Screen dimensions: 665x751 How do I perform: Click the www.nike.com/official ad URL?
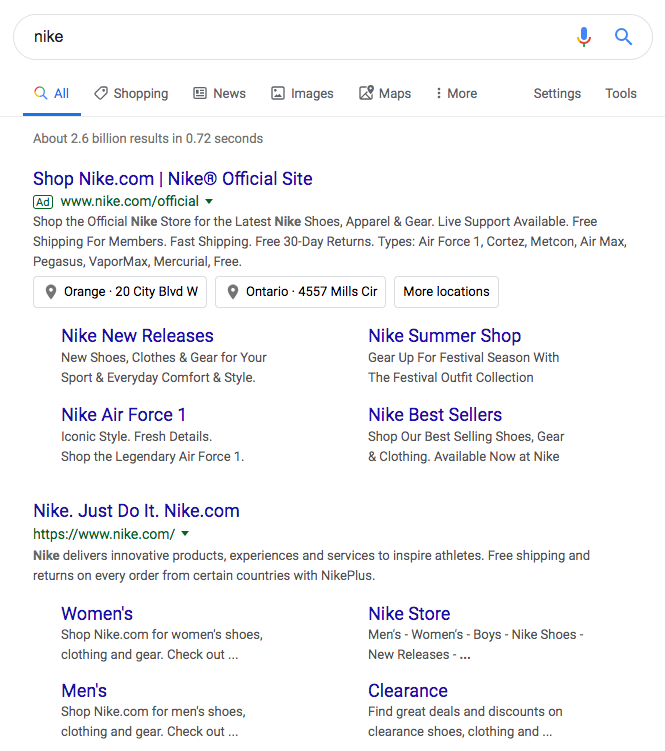coord(129,202)
